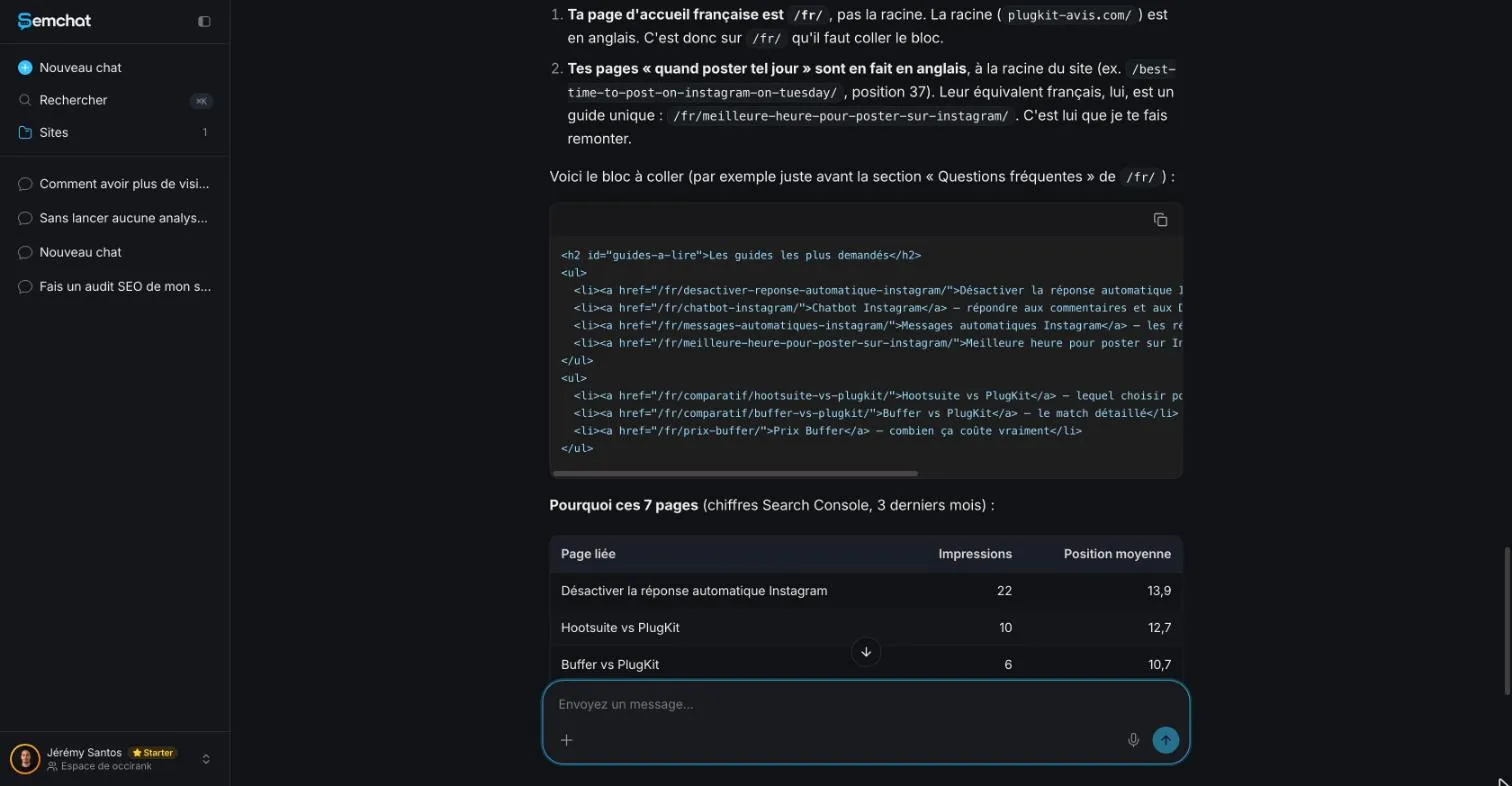Click the plus attachment icon in composer

click(x=566, y=740)
